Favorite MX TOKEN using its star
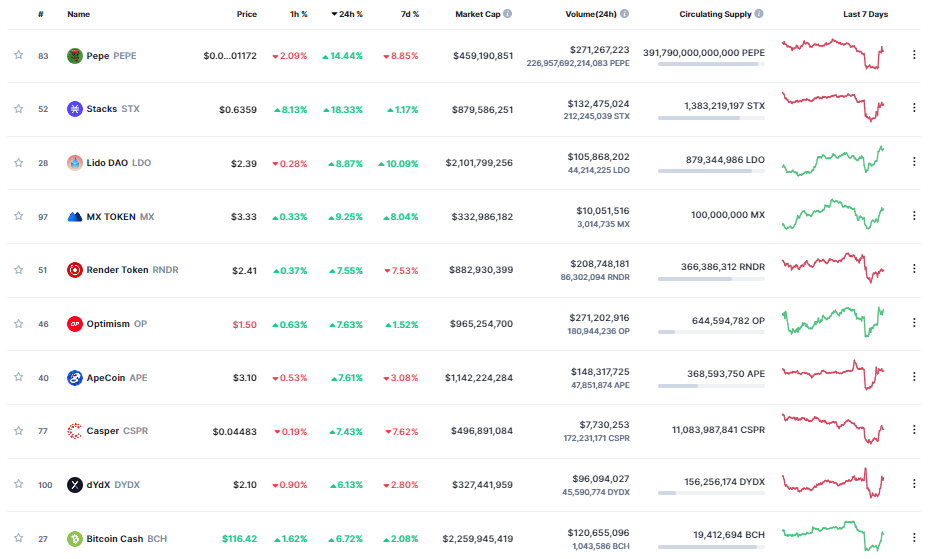This screenshot has width=936, height=559. [x=19, y=216]
